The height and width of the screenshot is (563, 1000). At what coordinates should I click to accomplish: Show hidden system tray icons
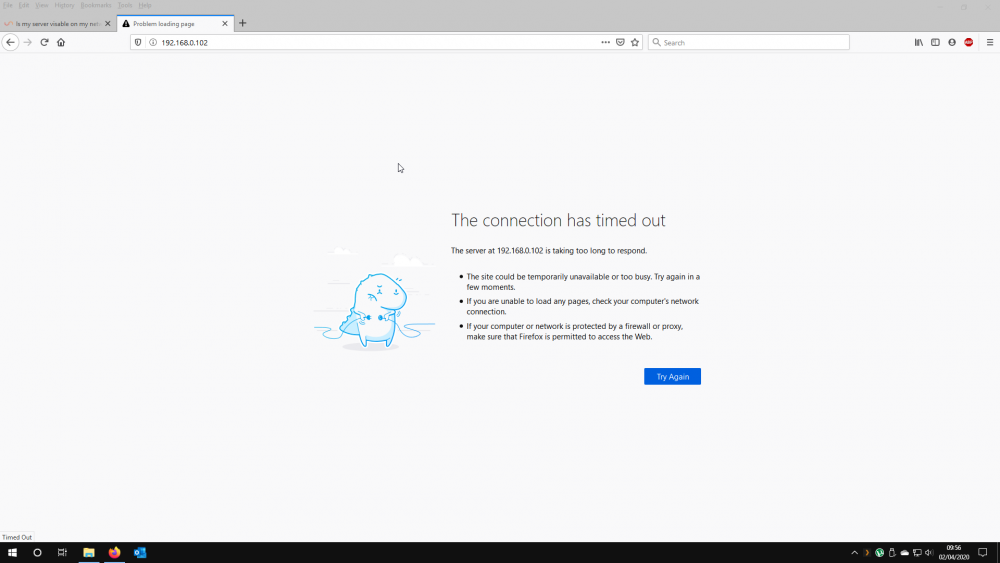point(855,553)
